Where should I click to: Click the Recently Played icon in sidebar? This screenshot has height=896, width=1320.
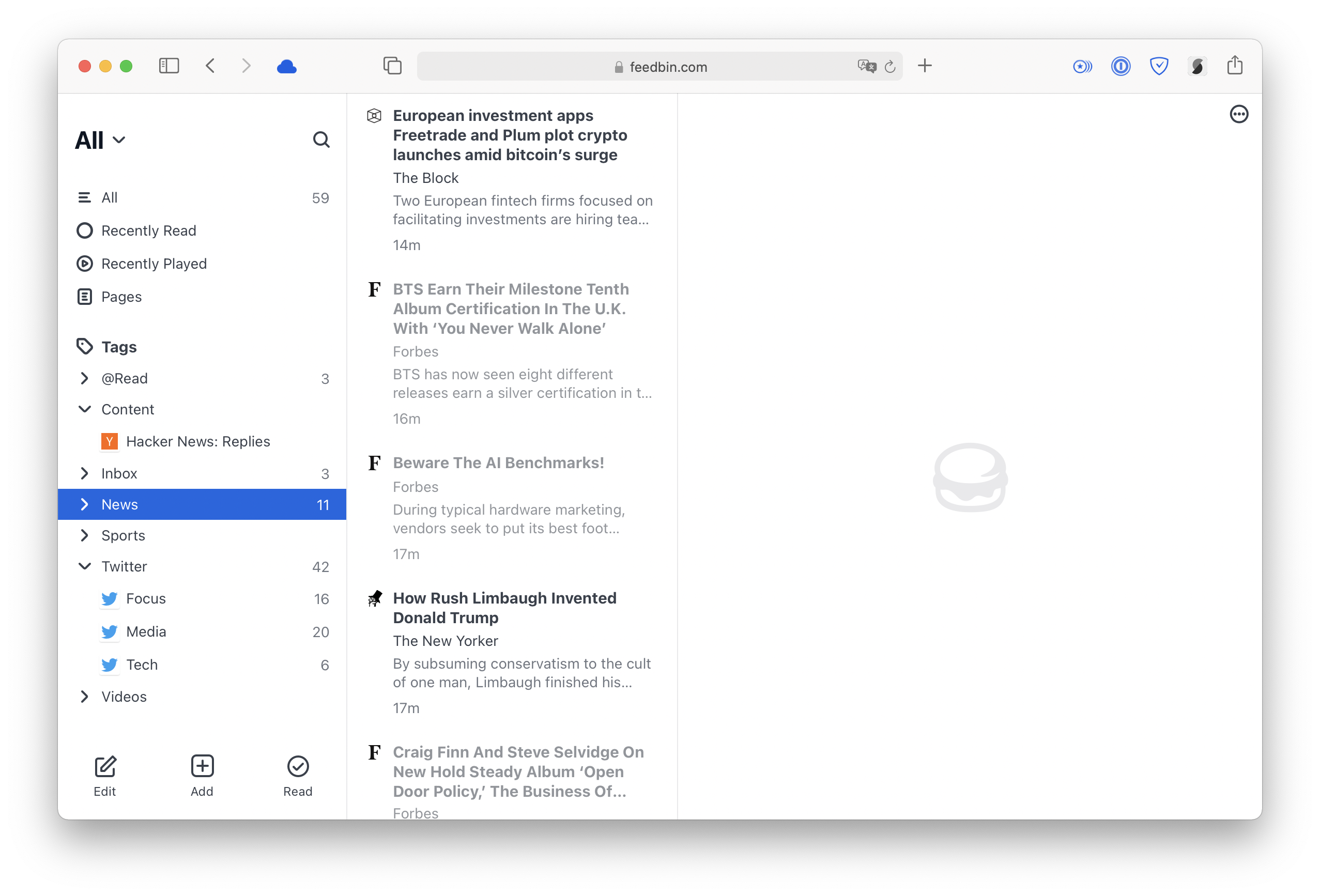coord(85,263)
